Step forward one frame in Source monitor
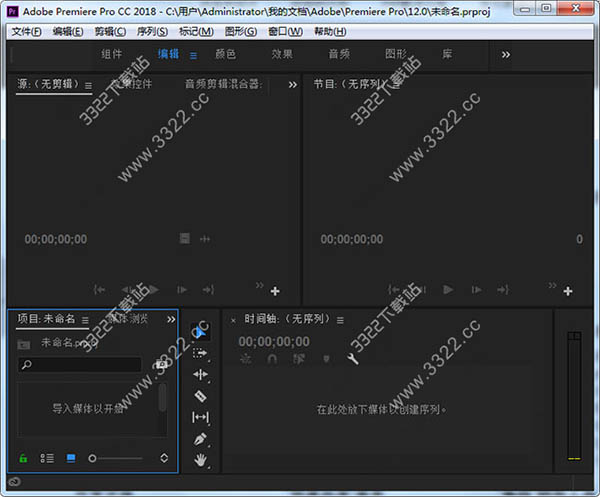600x497 pixels. point(182,290)
